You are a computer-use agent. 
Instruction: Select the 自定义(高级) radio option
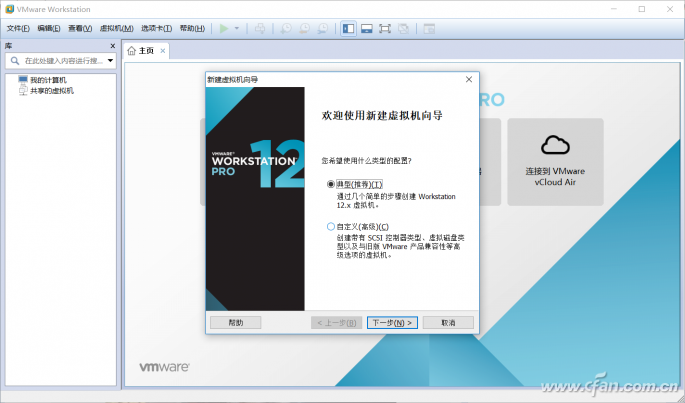[331, 226]
